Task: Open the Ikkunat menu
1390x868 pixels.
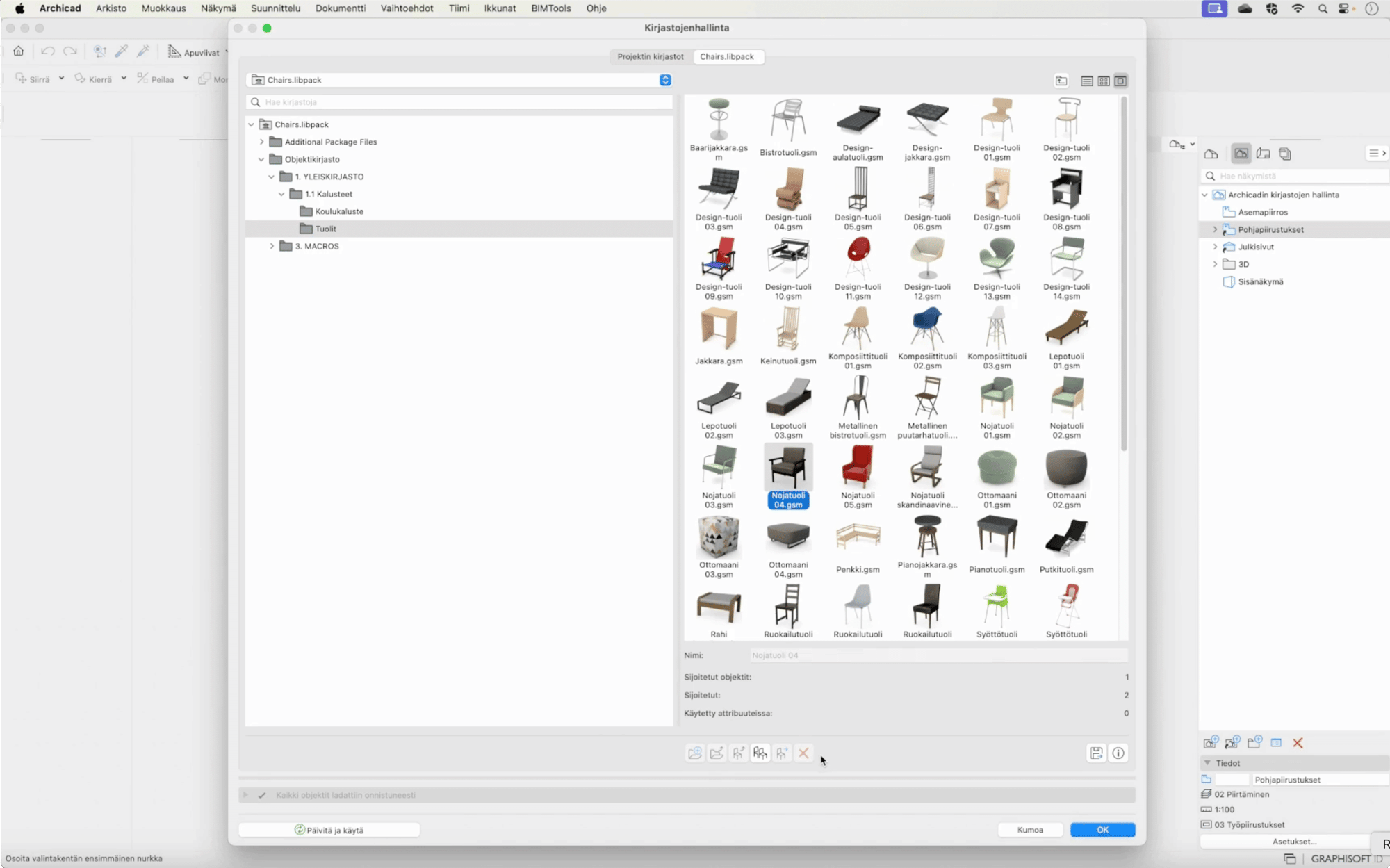Action: 500,8
